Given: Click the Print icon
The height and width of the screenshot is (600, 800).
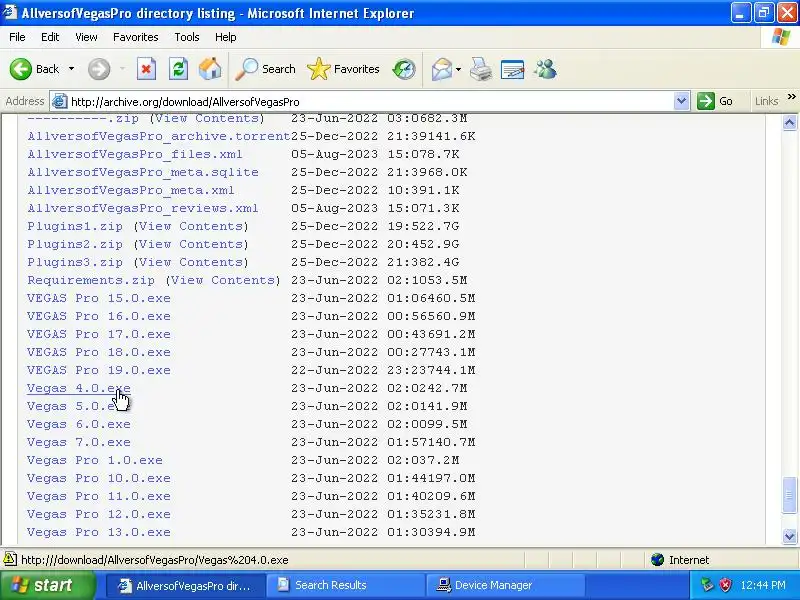Looking at the screenshot, I should tap(481, 69).
